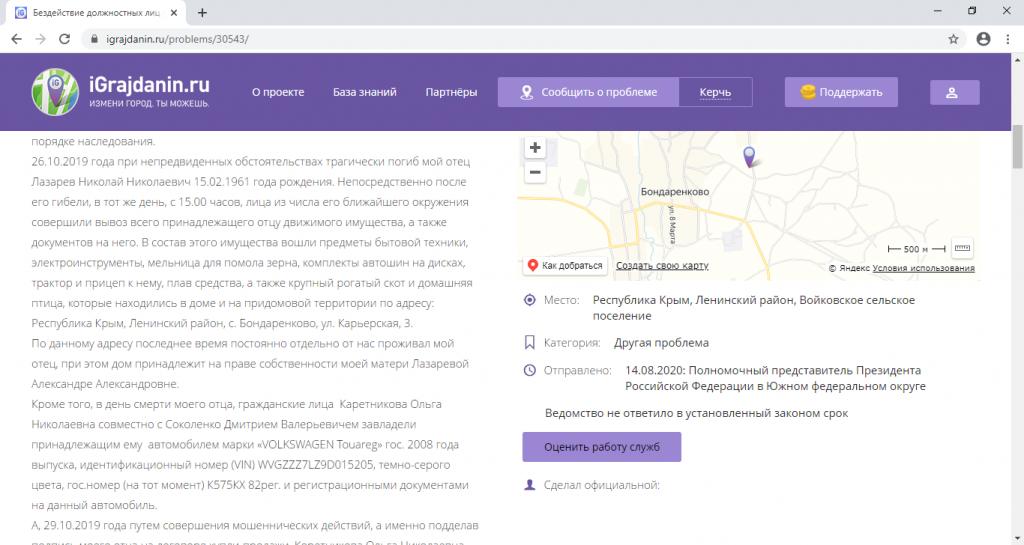The width and height of the screenshot is (1024, 545).
Task: Open Chrome account profile icon
Action: coord(983,39)
